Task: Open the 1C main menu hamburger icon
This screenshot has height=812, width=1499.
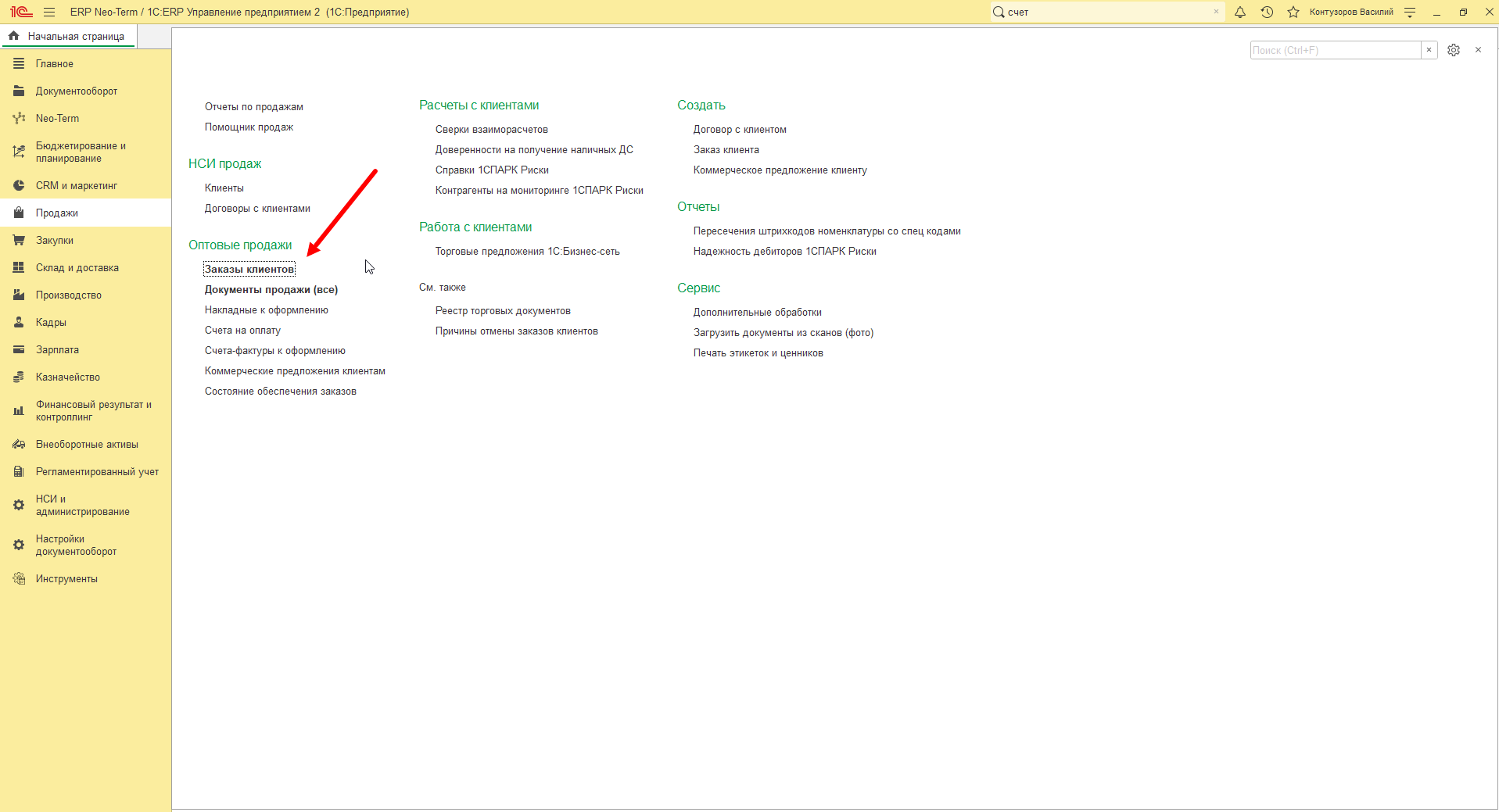Action: 49,12
